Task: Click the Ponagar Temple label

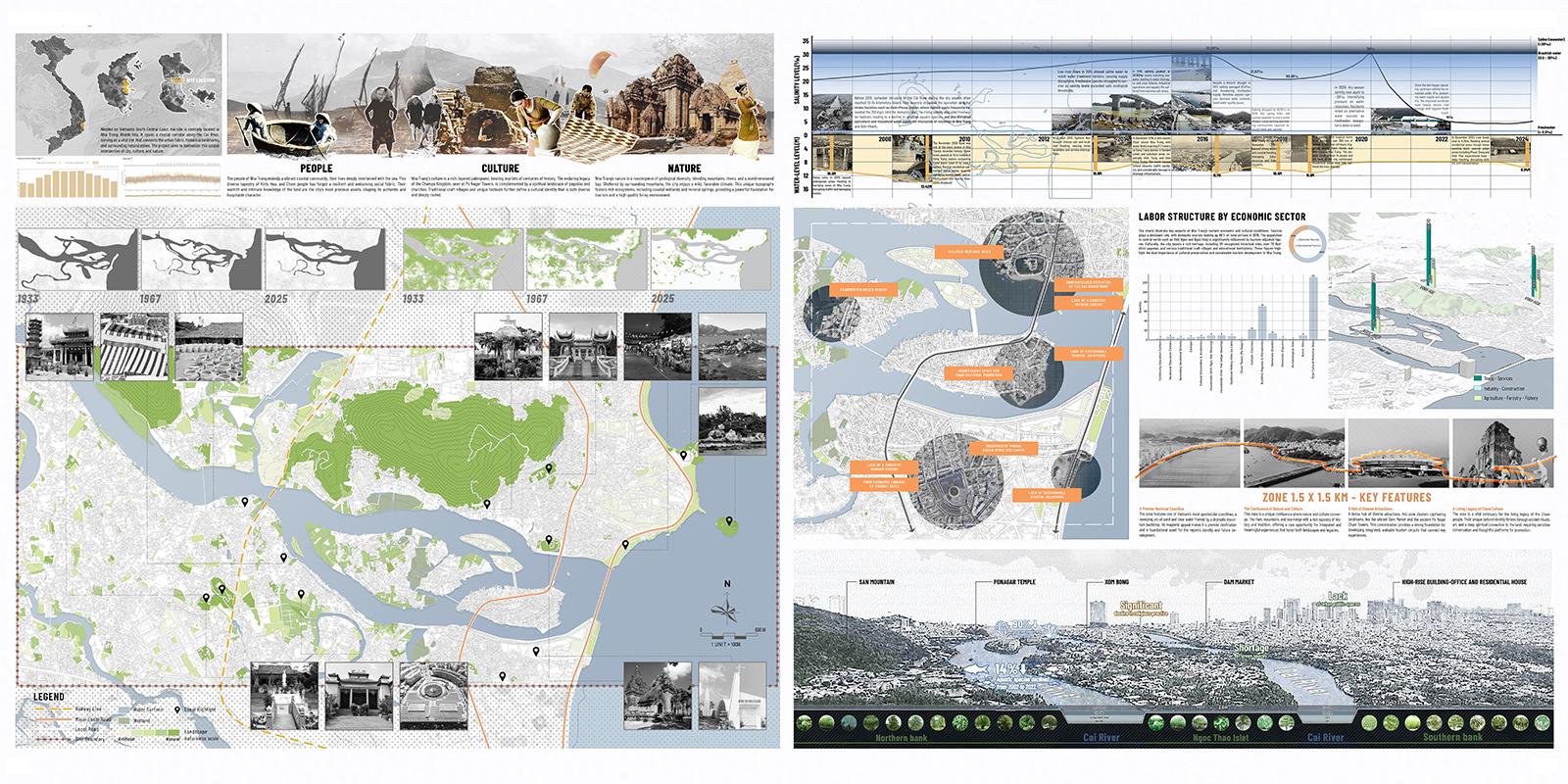Action: [999, 581]
